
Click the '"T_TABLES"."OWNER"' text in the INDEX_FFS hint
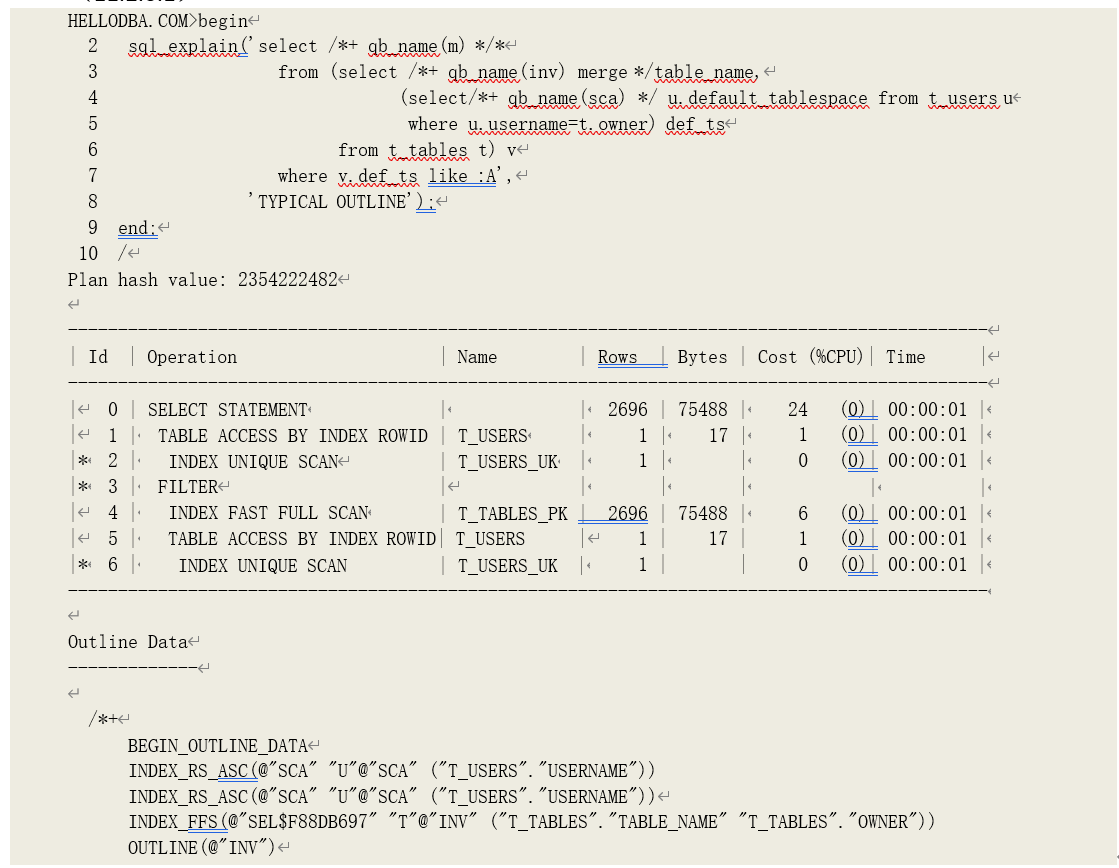(x=830, y=822)
